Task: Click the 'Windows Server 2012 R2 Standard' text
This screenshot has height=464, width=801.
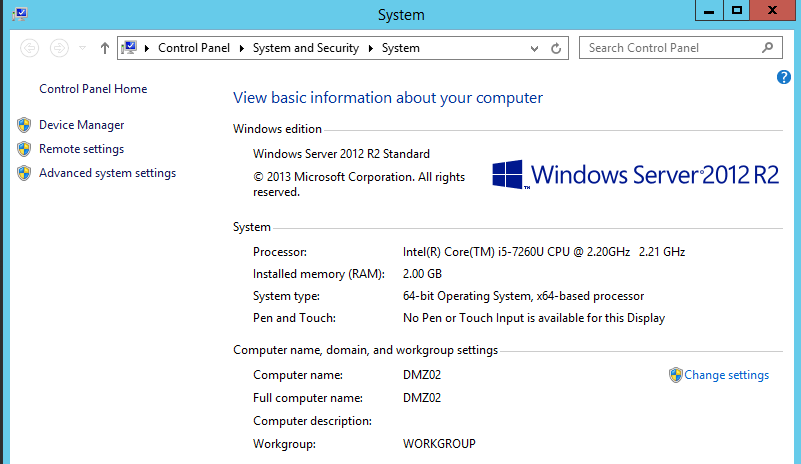Action: (341, 154)
